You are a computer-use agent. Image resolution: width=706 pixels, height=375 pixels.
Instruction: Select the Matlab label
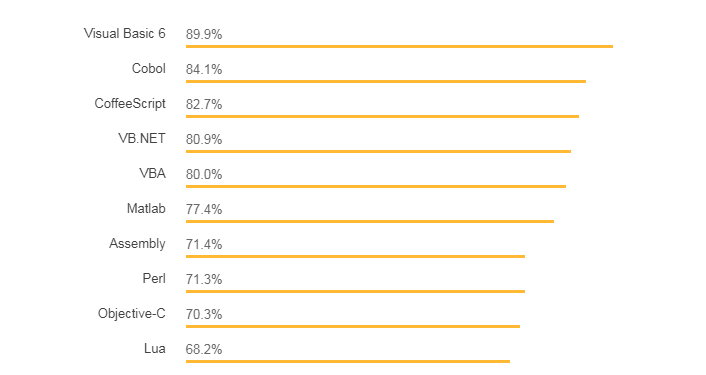point(146,208)
